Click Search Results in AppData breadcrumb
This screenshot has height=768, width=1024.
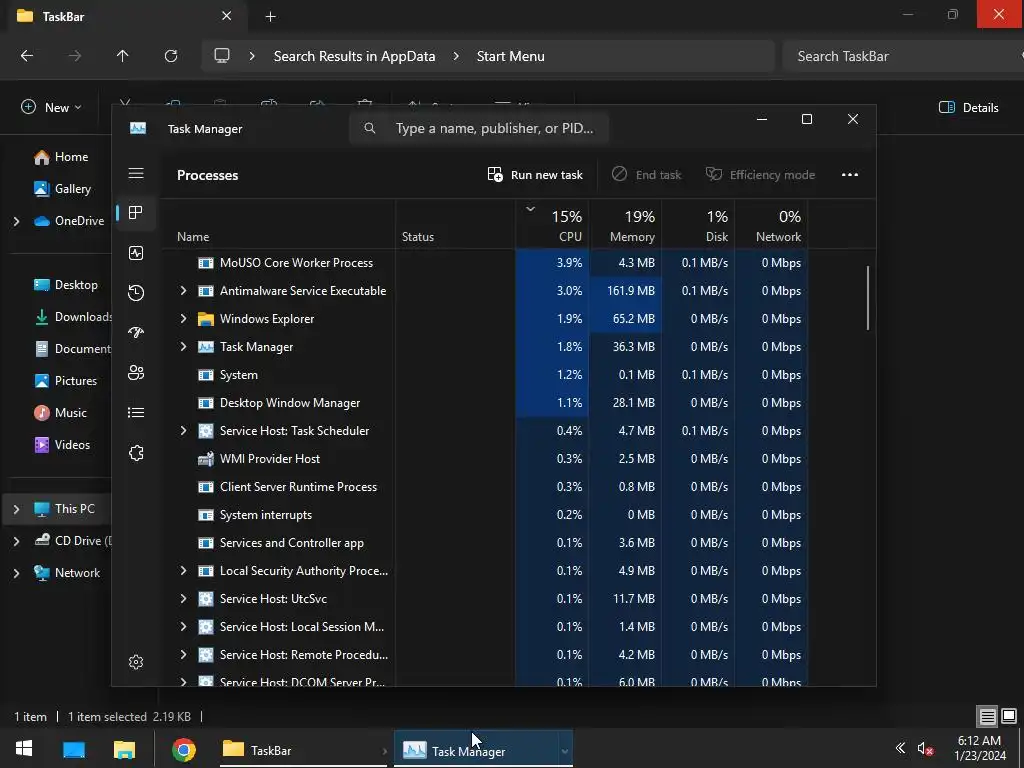[355, 56]
